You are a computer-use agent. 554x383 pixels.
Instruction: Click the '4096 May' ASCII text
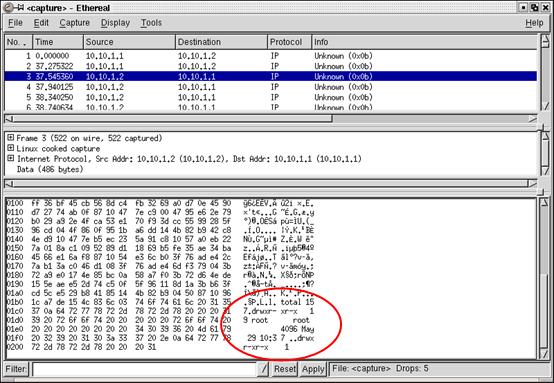(297, 329)
